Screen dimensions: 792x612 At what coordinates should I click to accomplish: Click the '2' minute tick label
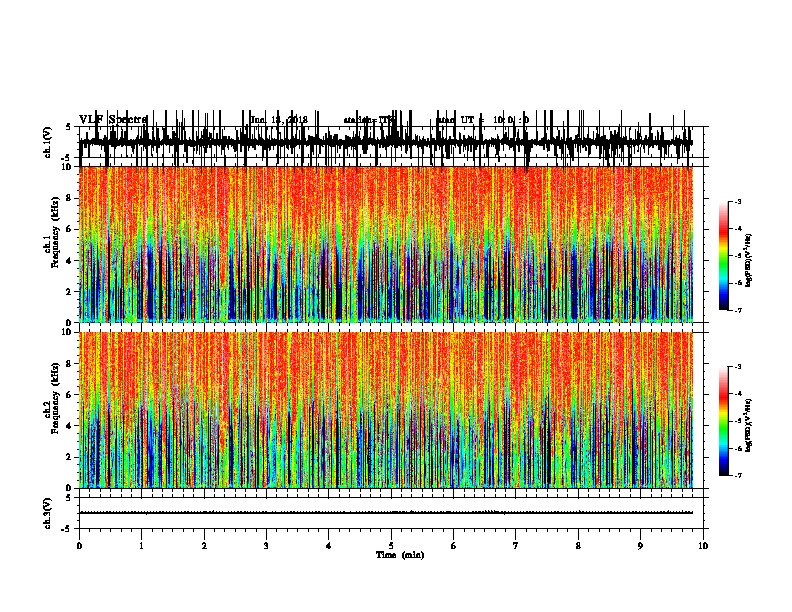click(x=204, y=546)
